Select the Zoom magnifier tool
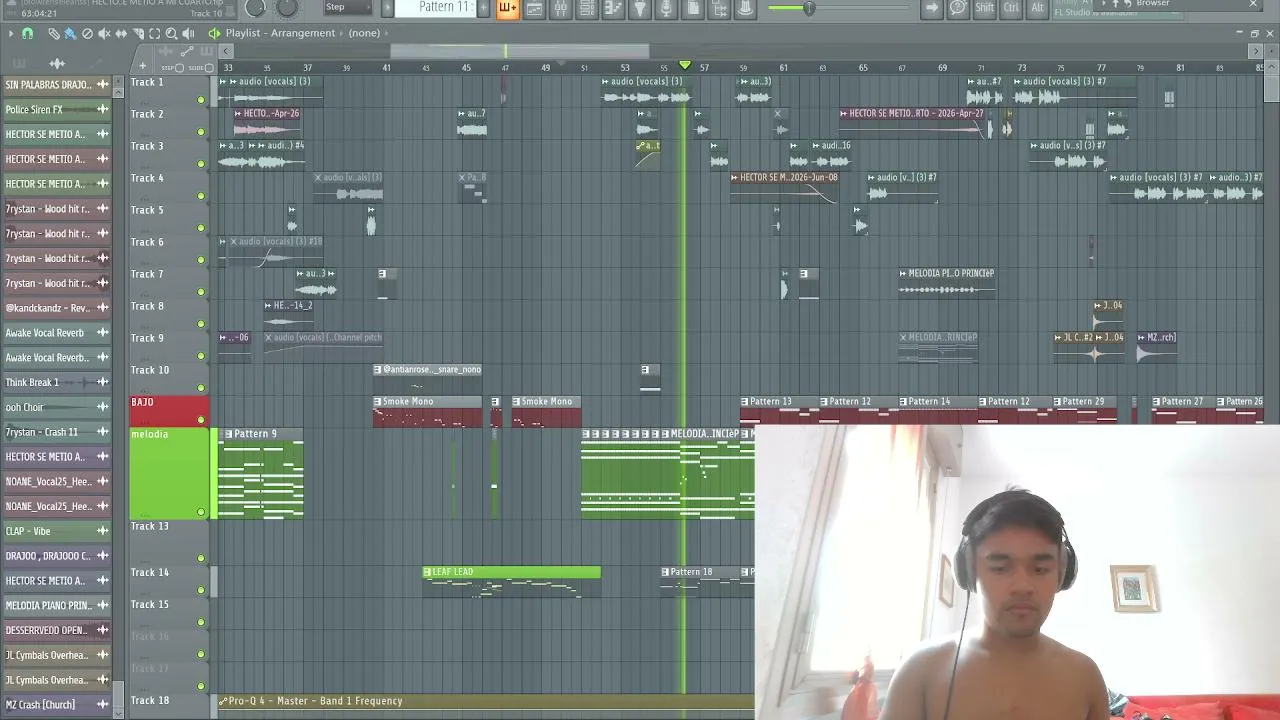The height and width of the screenshot is (720, 1280). tap(171, 34)
